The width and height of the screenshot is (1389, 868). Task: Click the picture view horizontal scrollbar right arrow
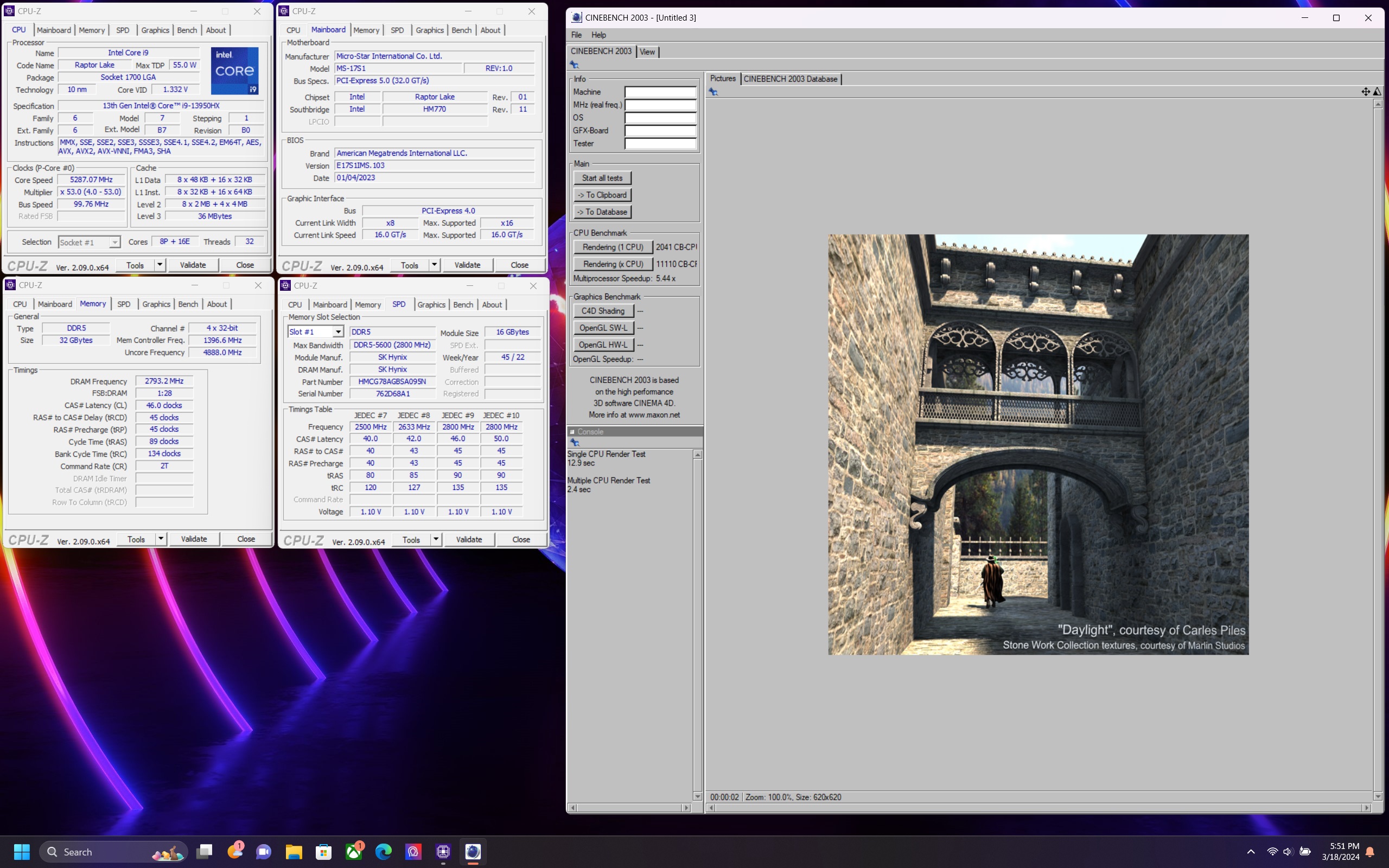point(1367,808)
